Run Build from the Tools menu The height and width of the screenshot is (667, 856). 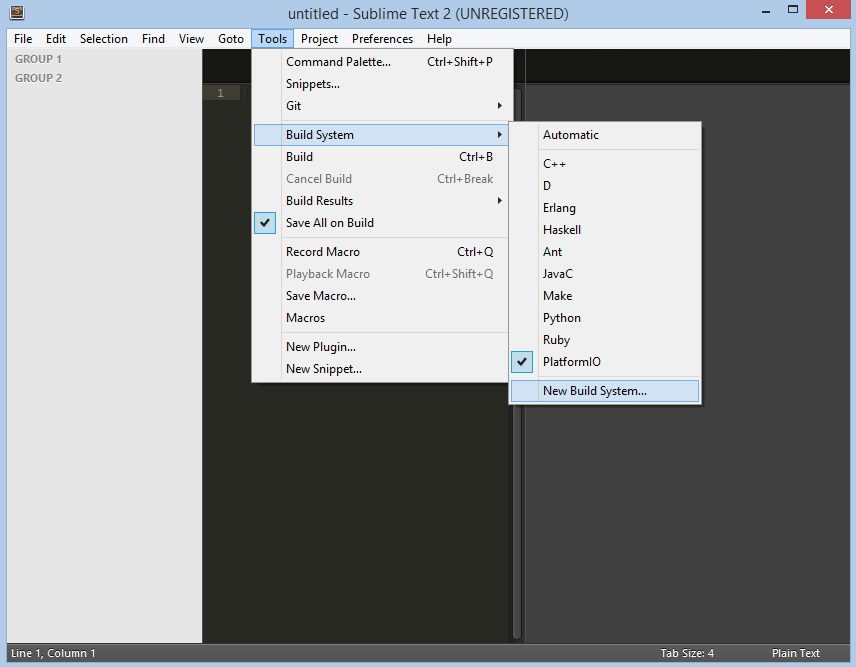pyautogui.click(x=381, y=157)
